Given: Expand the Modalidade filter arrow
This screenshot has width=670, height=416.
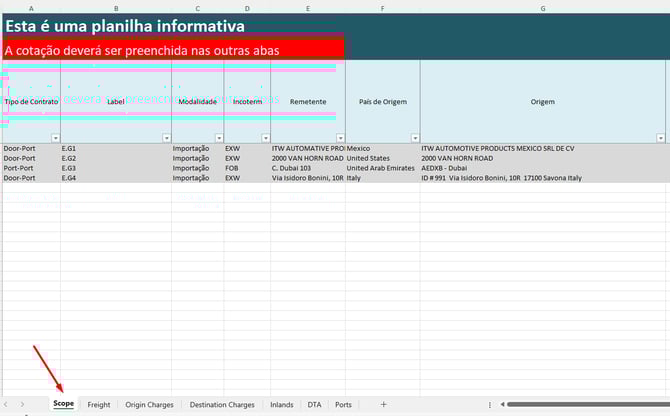Looking at the screenshot, I should [x=218, y=138].
